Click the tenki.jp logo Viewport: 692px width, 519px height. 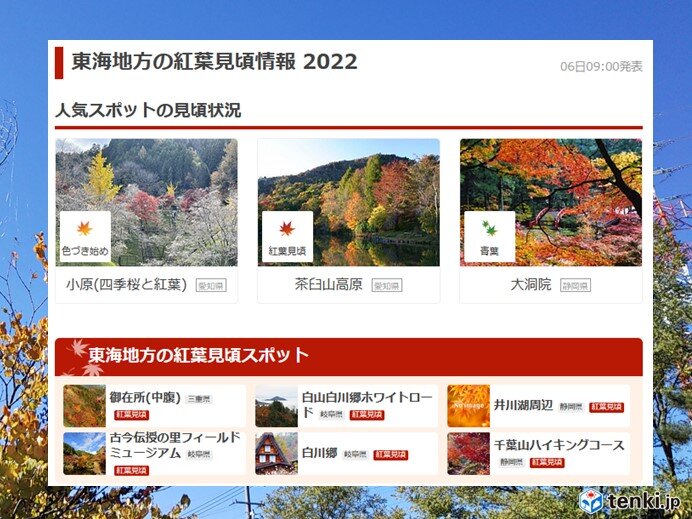click(x=630, y=501)
